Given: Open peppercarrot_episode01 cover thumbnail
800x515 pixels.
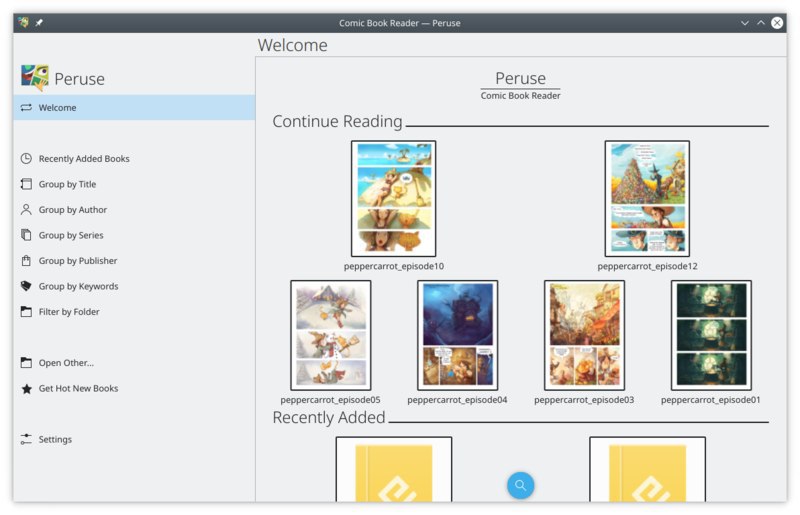Looking at the screenshot, I should coord(711,335).
